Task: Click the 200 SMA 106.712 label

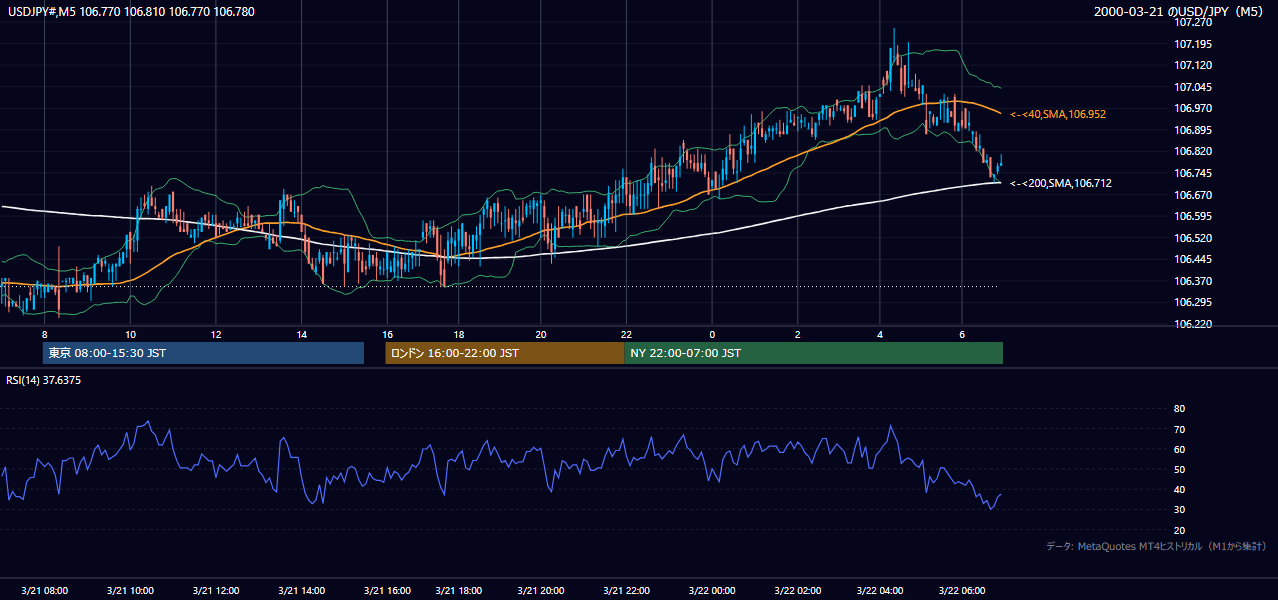Action: (x=1060, y=183)
